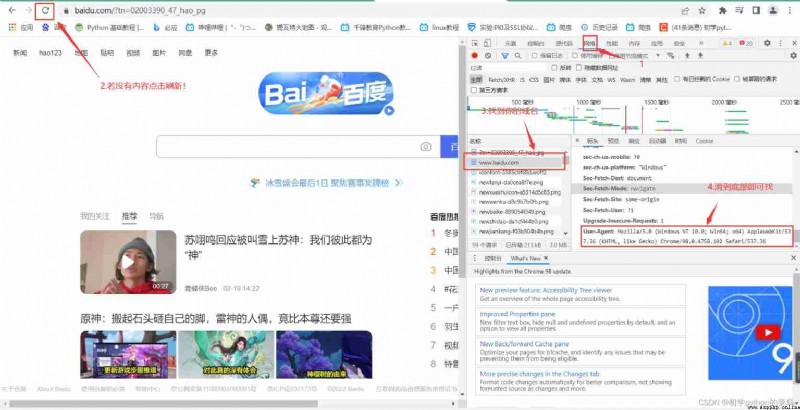The width and height of the screenshot is (800, 410).
Task: Select the newbaike png request row
Action: point(515,211)
